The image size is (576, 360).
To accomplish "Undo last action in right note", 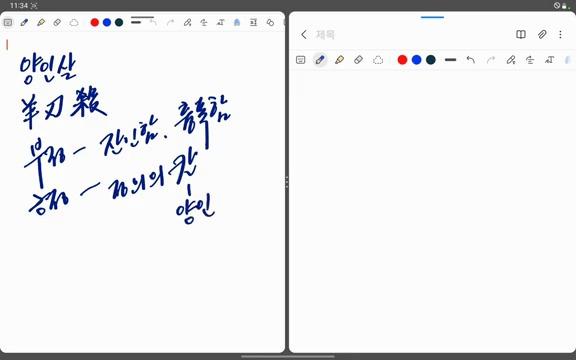I will tap(471, 60).
